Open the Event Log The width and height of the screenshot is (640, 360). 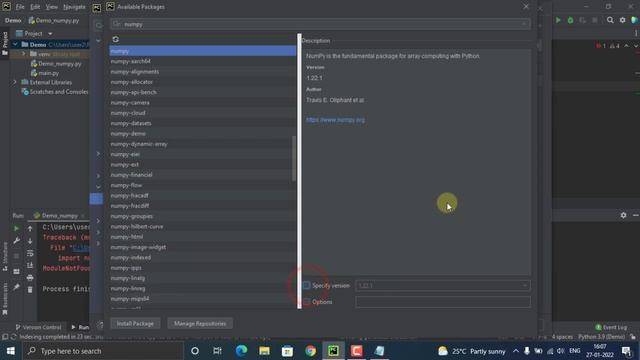click(611, 327)
